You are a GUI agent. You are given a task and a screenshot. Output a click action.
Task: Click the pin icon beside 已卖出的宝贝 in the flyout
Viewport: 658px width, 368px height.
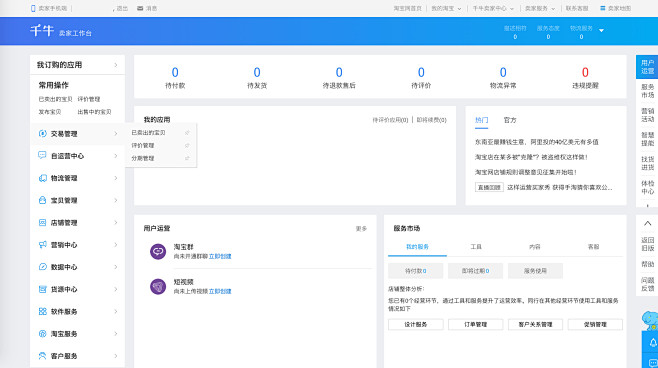(x=187, y=133)
